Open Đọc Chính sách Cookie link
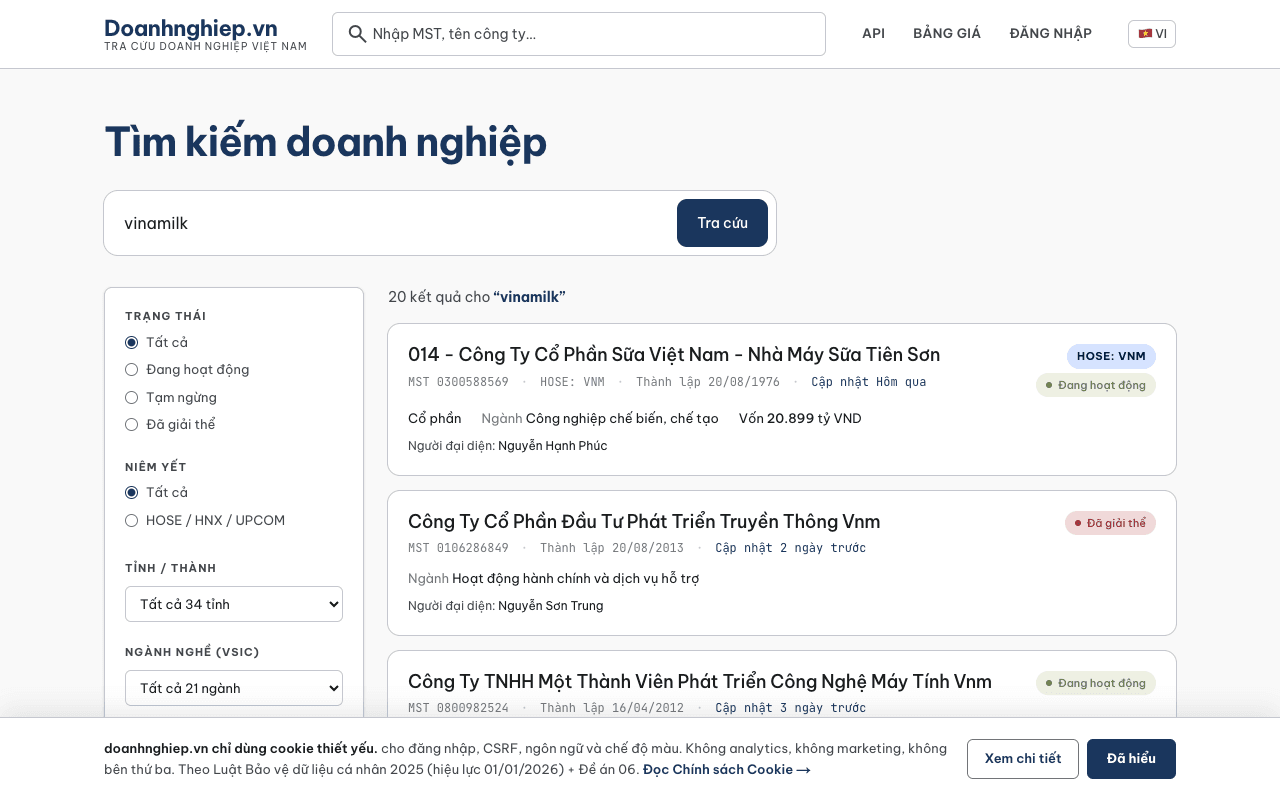The height and width of the screenshot is (800, 1280). pos(727,770)
